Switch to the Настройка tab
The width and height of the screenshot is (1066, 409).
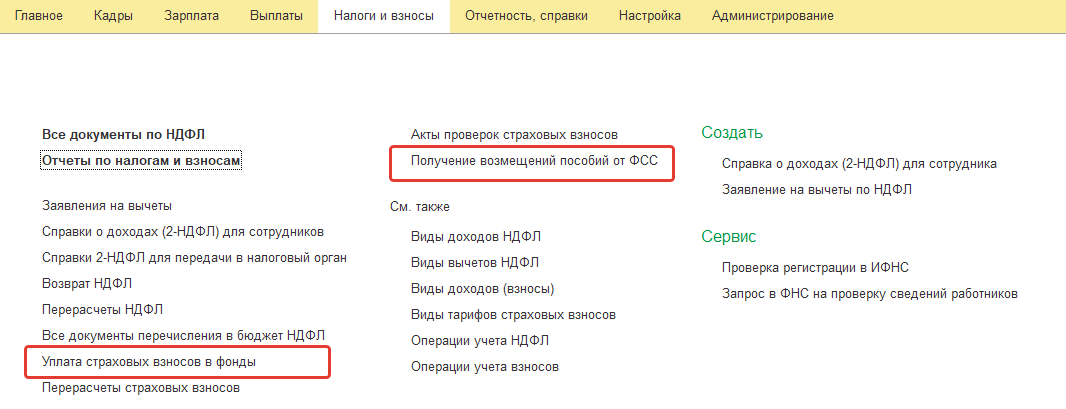pyautogui.click(x=650, y=16)
